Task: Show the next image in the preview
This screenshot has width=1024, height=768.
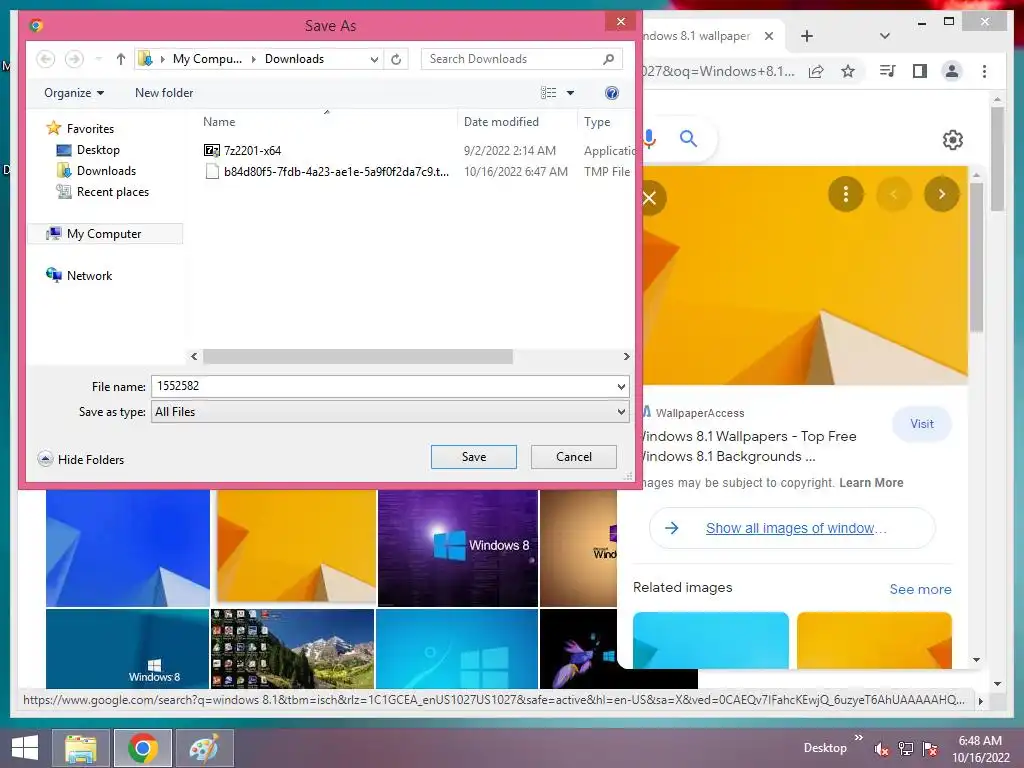Action: (x=942, y=194)
